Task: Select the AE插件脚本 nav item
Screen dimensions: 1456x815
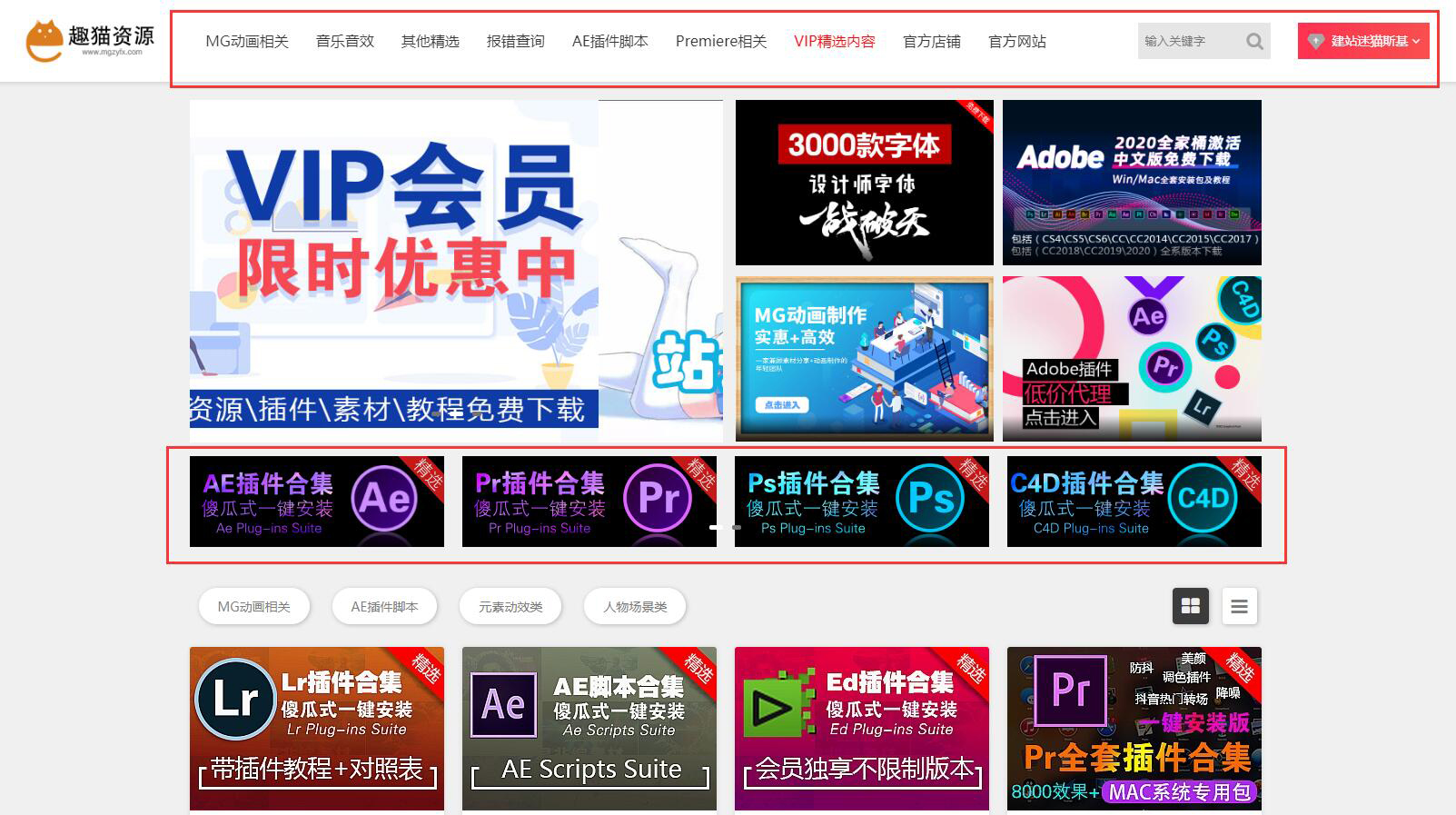Action: point(609,42)
